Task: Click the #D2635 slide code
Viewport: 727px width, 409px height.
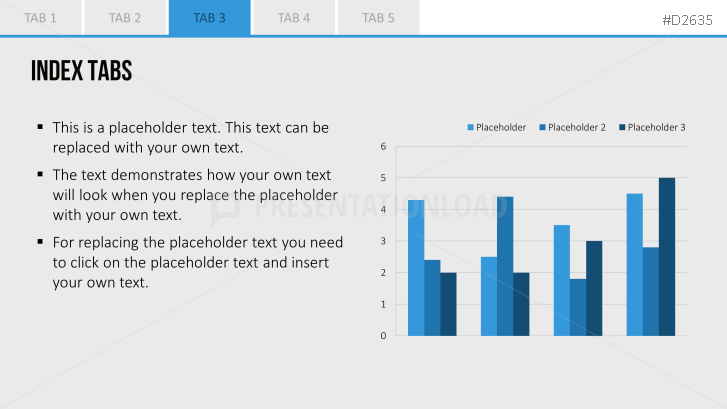Action: pyautogui.click(x=687, y=20)
